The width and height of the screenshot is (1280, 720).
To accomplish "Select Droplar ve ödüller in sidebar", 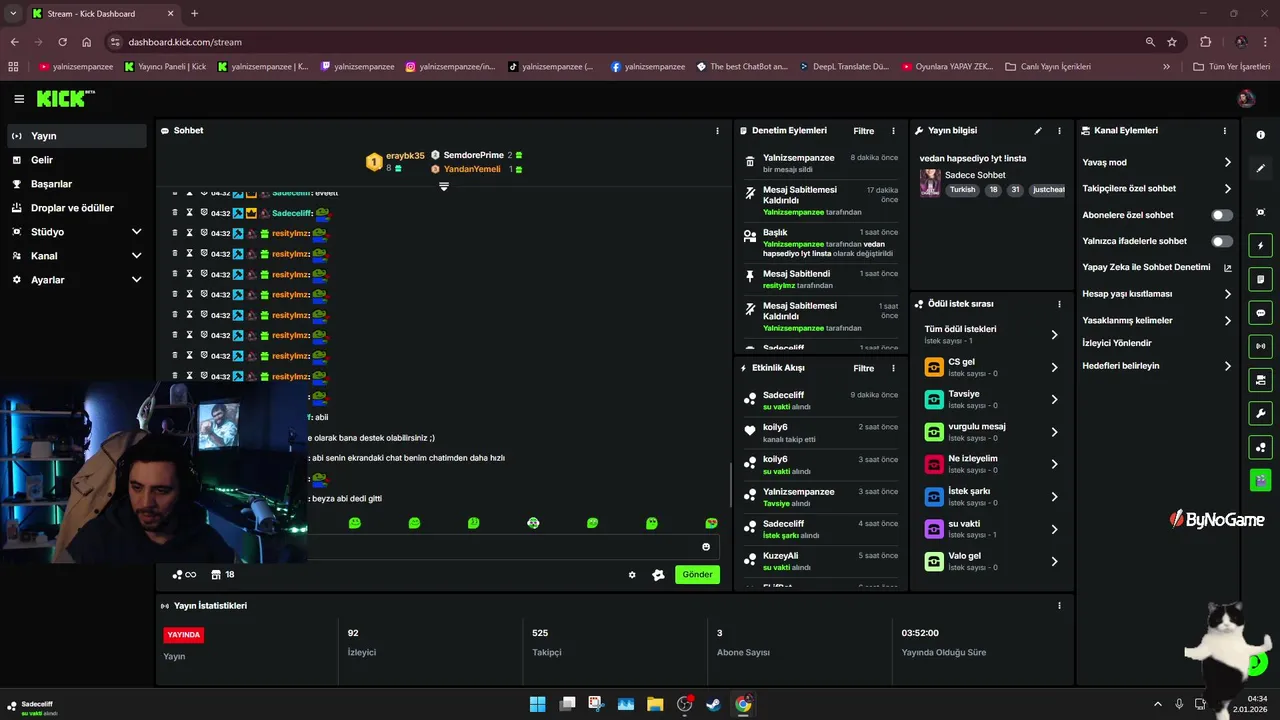I will 76,208.
